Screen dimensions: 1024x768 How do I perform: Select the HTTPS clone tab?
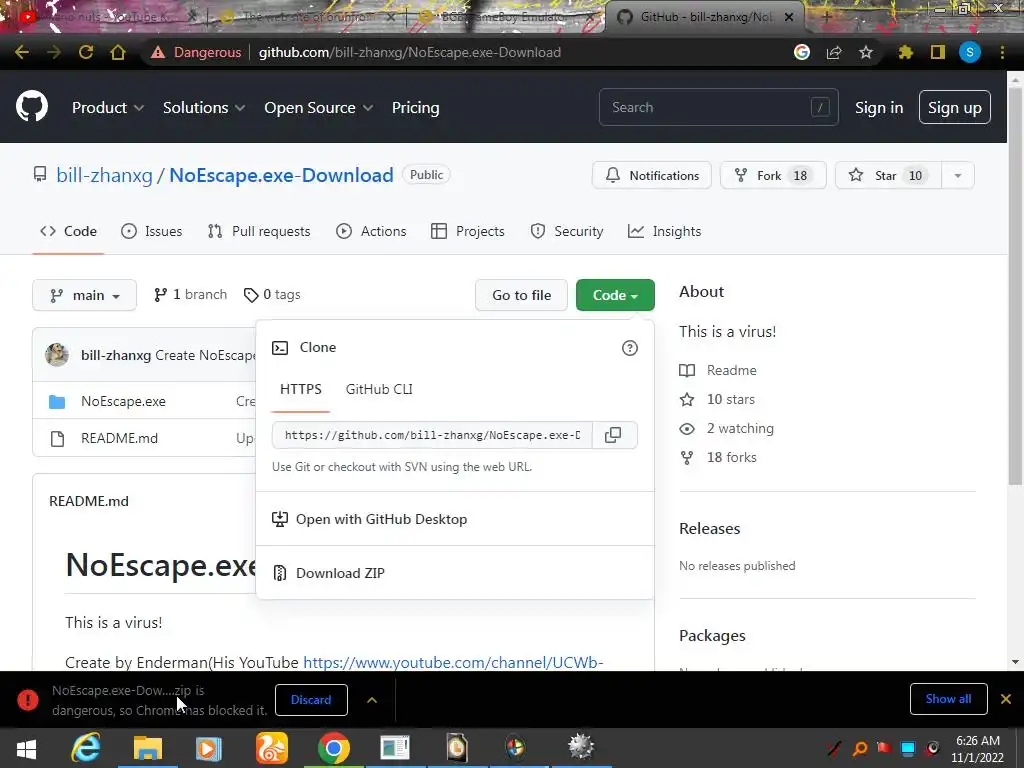coord(300,389)
